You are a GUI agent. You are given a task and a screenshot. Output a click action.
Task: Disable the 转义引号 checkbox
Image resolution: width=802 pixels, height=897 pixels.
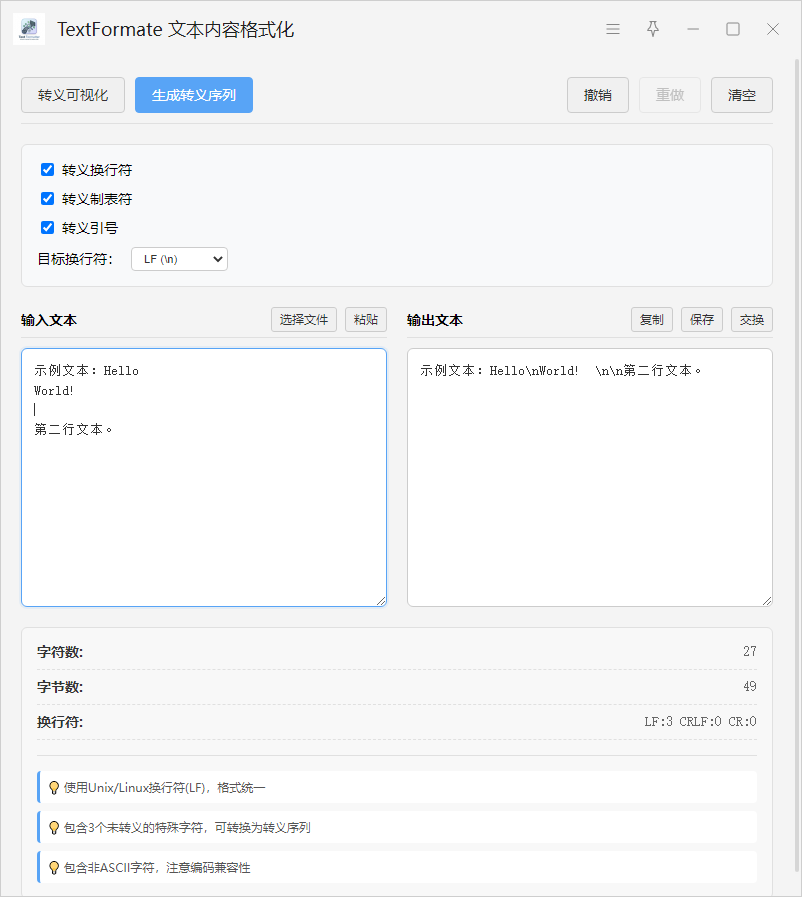click(47, 227)
